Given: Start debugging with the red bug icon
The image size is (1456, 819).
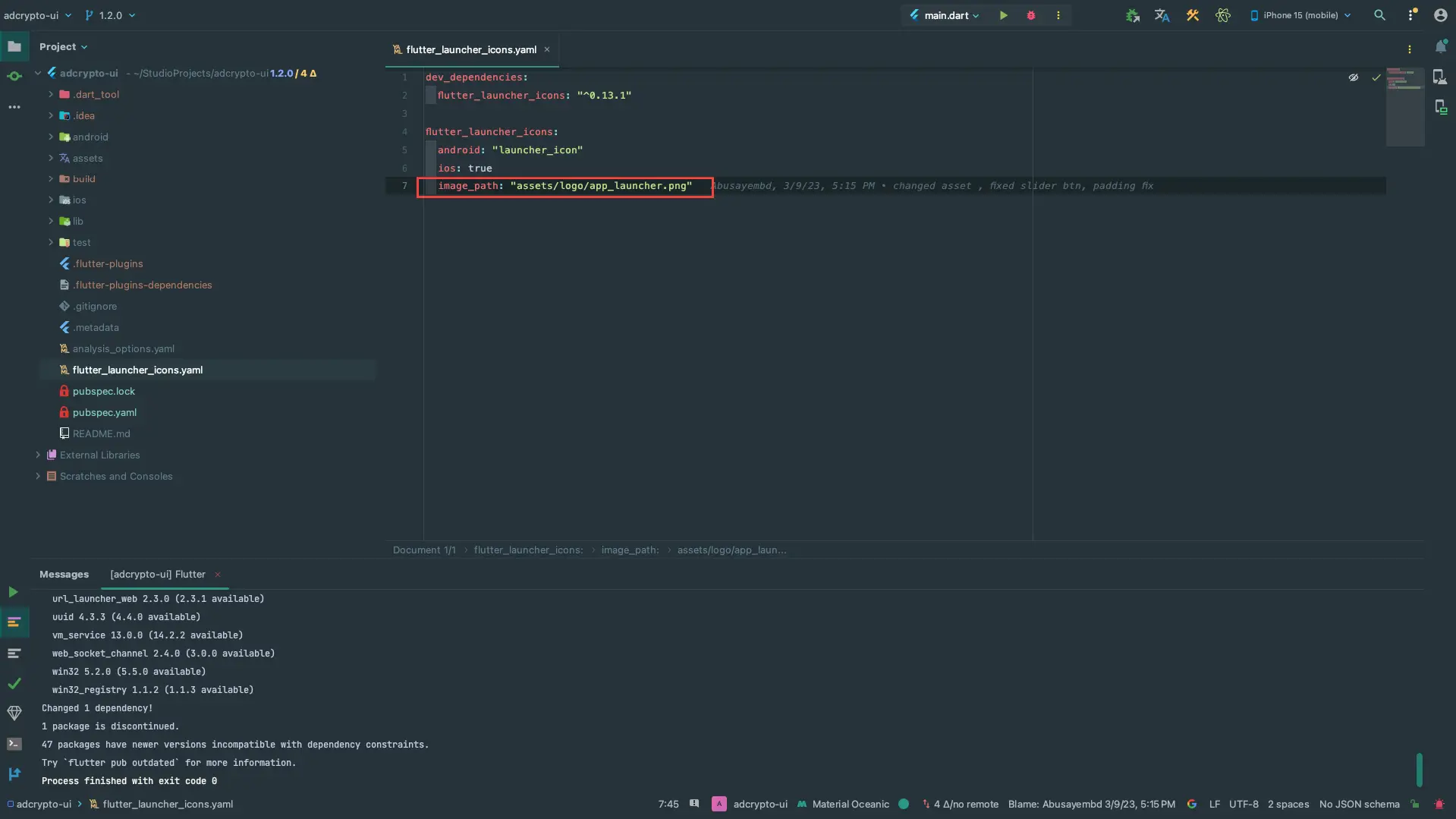Looking at the screenshot, I should [1030, 15].
